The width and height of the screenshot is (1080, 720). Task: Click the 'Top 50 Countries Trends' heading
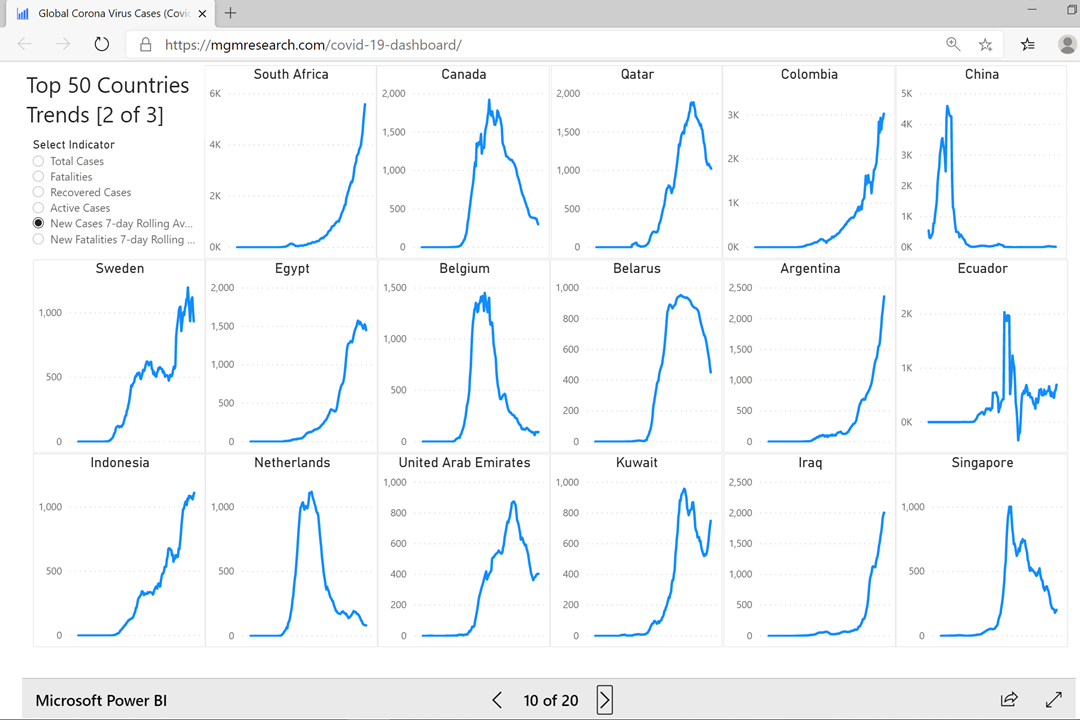[x=107, y=100]
